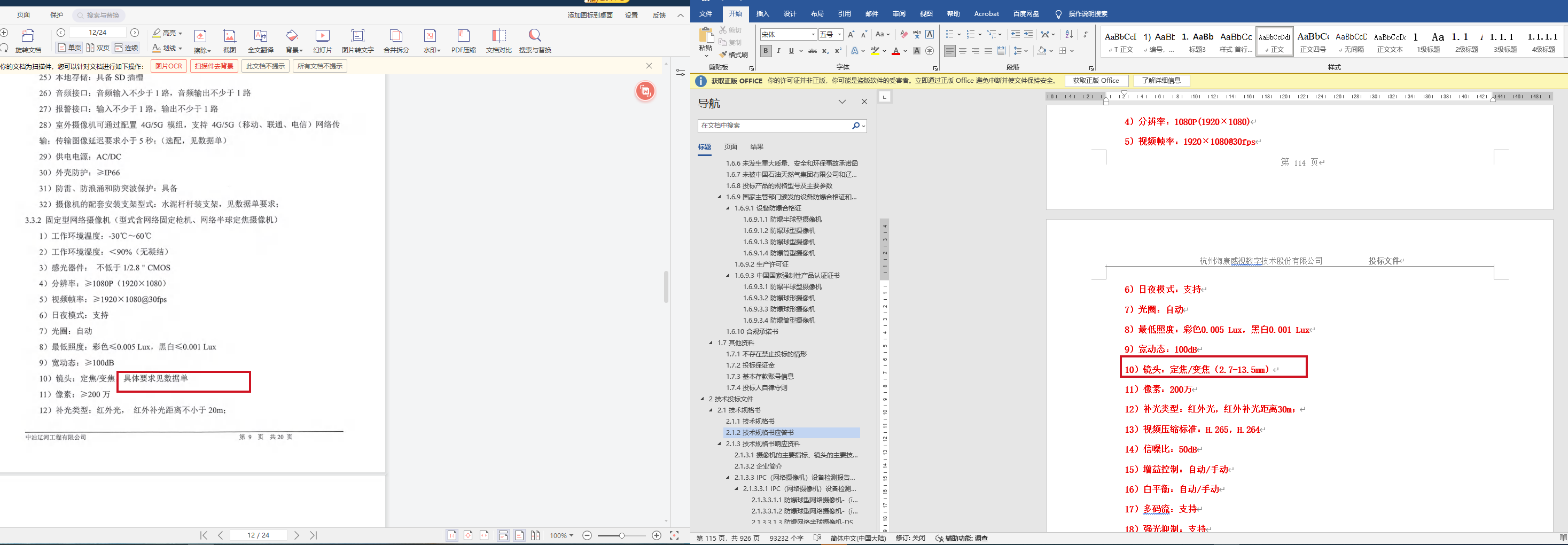Click the Sort icon in Word paragraph group
Screen dimensions: 1568x545
(1069, 34)
